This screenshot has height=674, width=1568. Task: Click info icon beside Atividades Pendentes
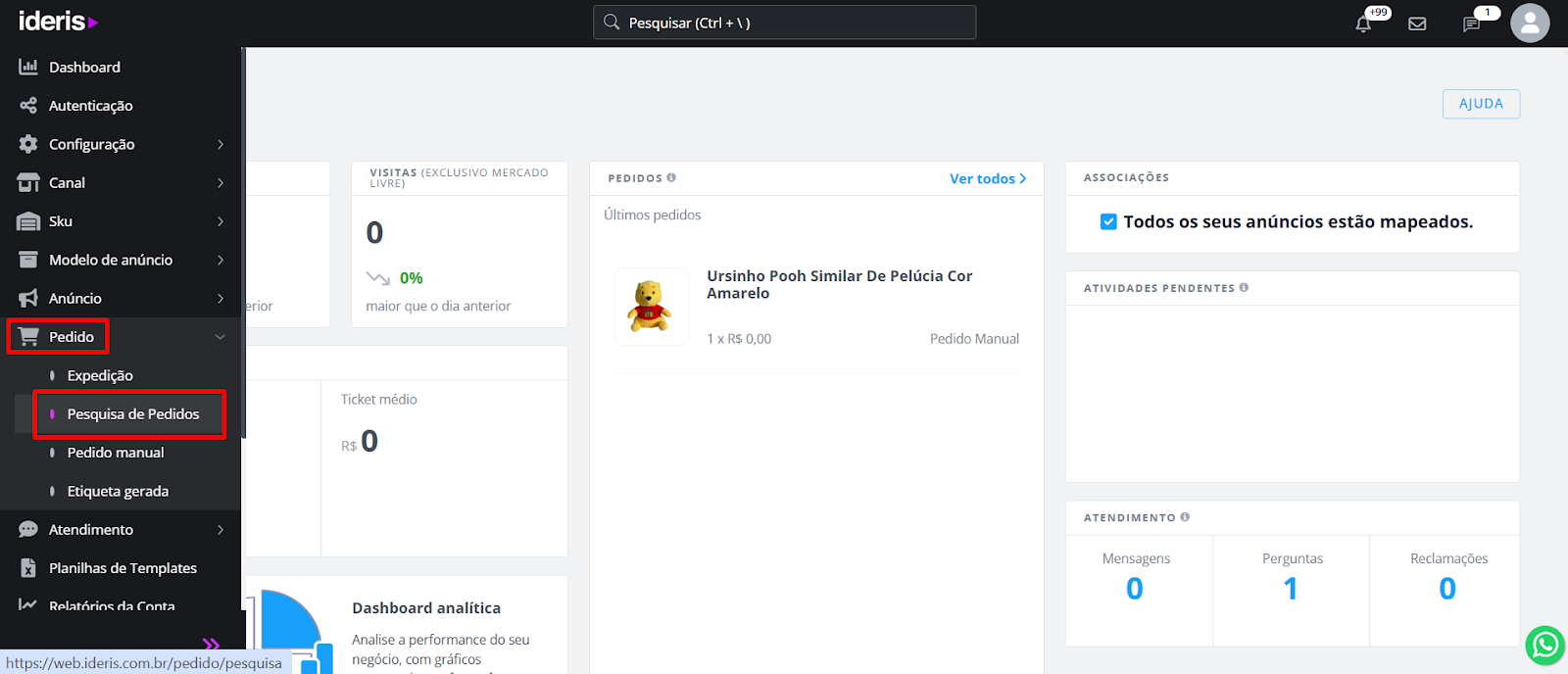1244,287
